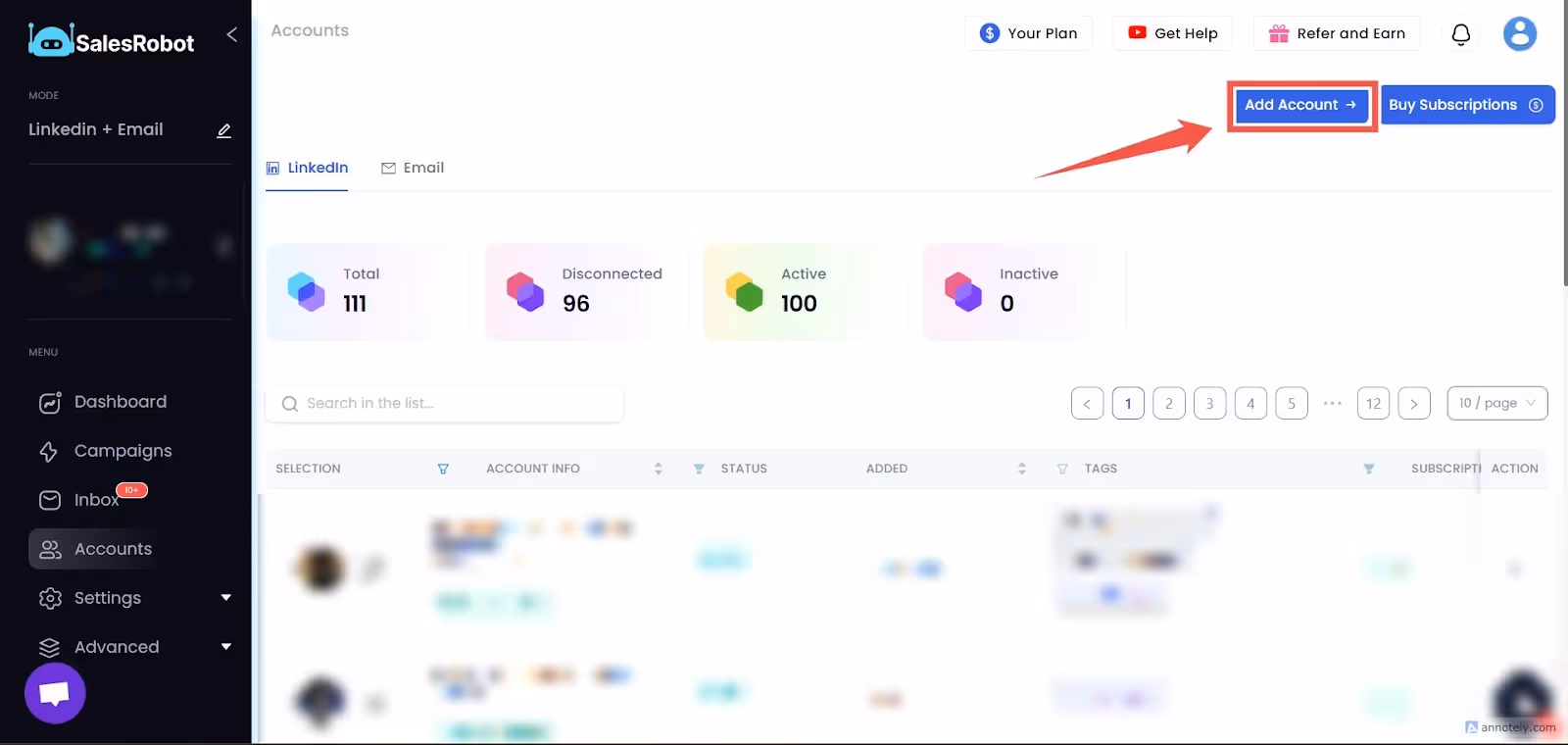
Task: Go to page 3
Action: pyautogui.click(x=1210, y=404)
